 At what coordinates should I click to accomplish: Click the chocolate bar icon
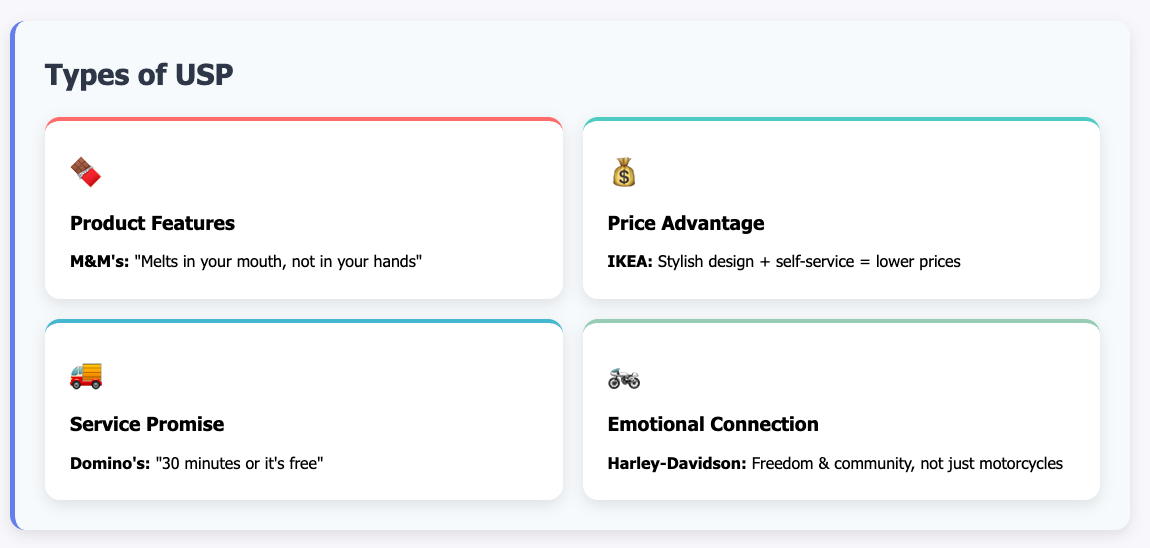tap(86, 172)
